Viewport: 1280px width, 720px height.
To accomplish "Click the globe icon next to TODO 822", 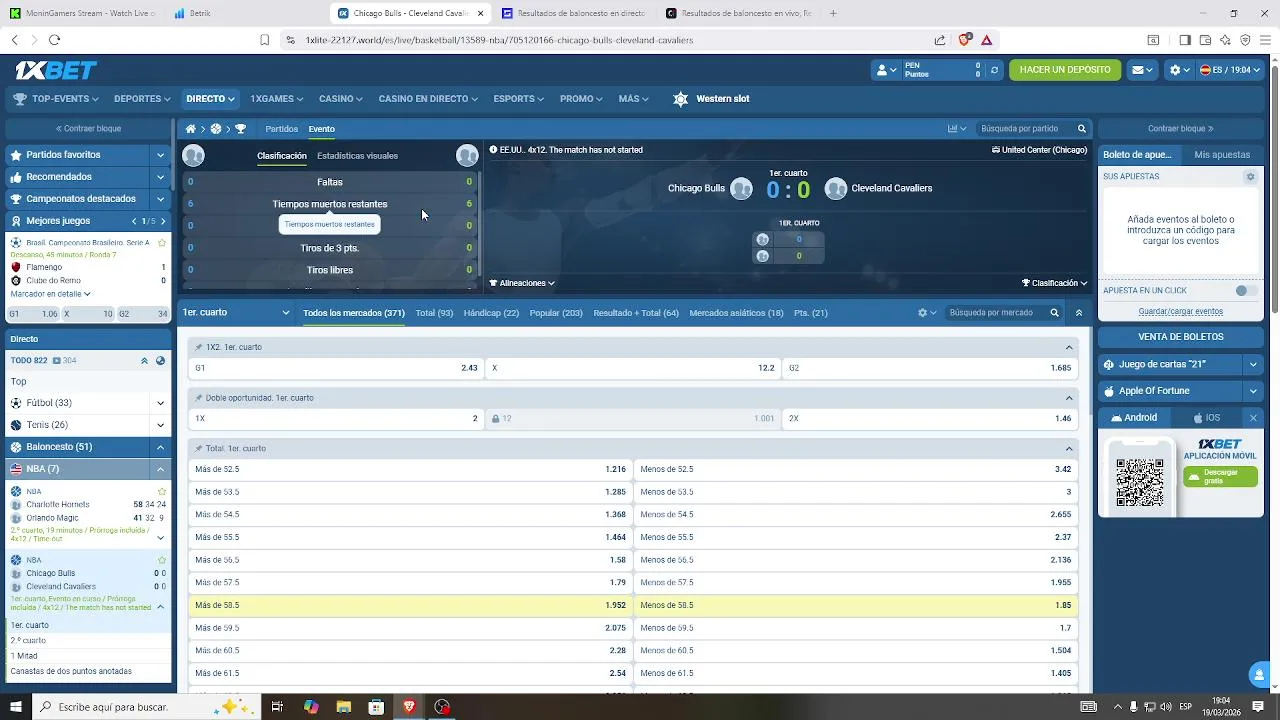I will [160, 361].
